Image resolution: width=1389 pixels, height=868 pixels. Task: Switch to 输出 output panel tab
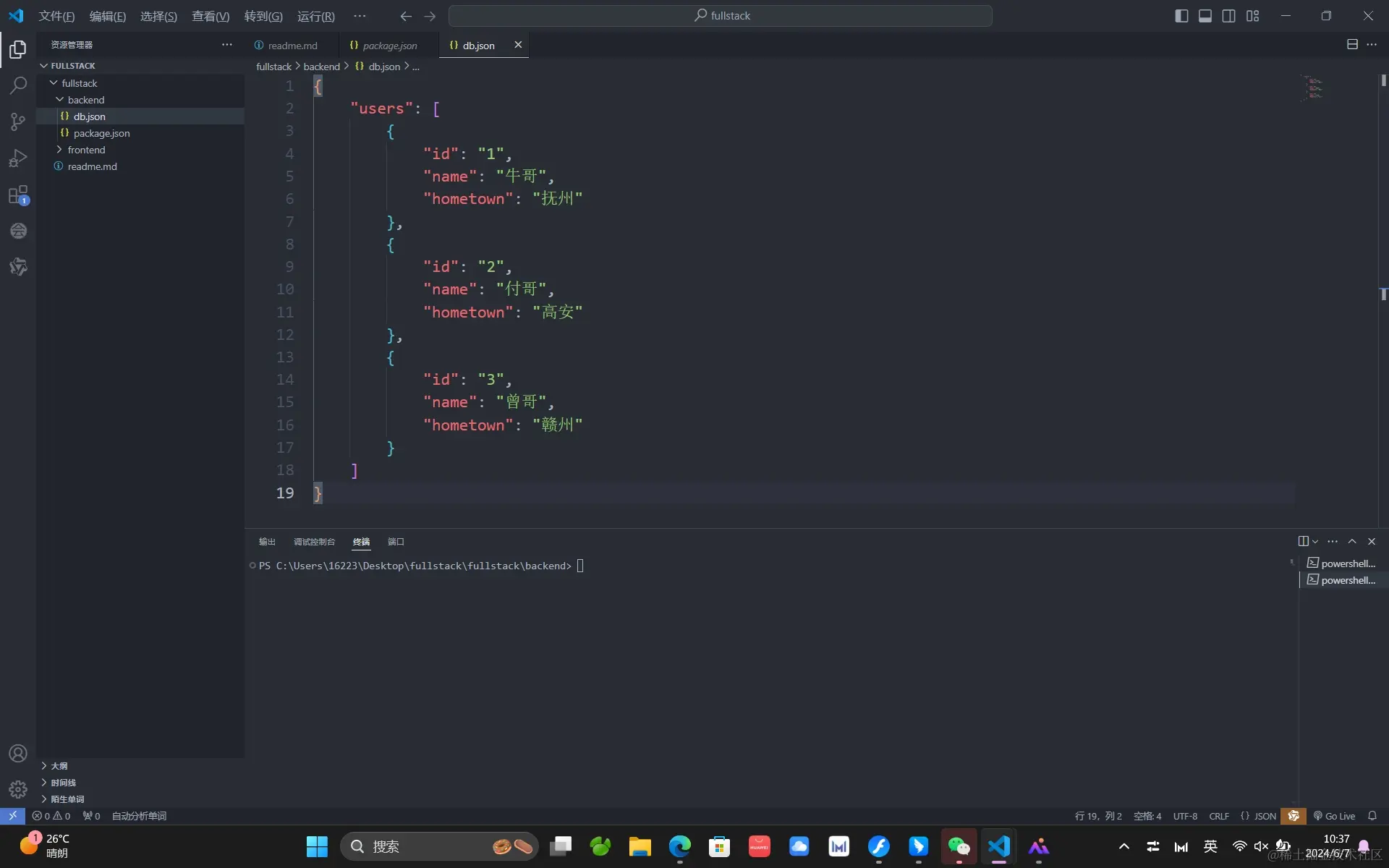[267, 542]
